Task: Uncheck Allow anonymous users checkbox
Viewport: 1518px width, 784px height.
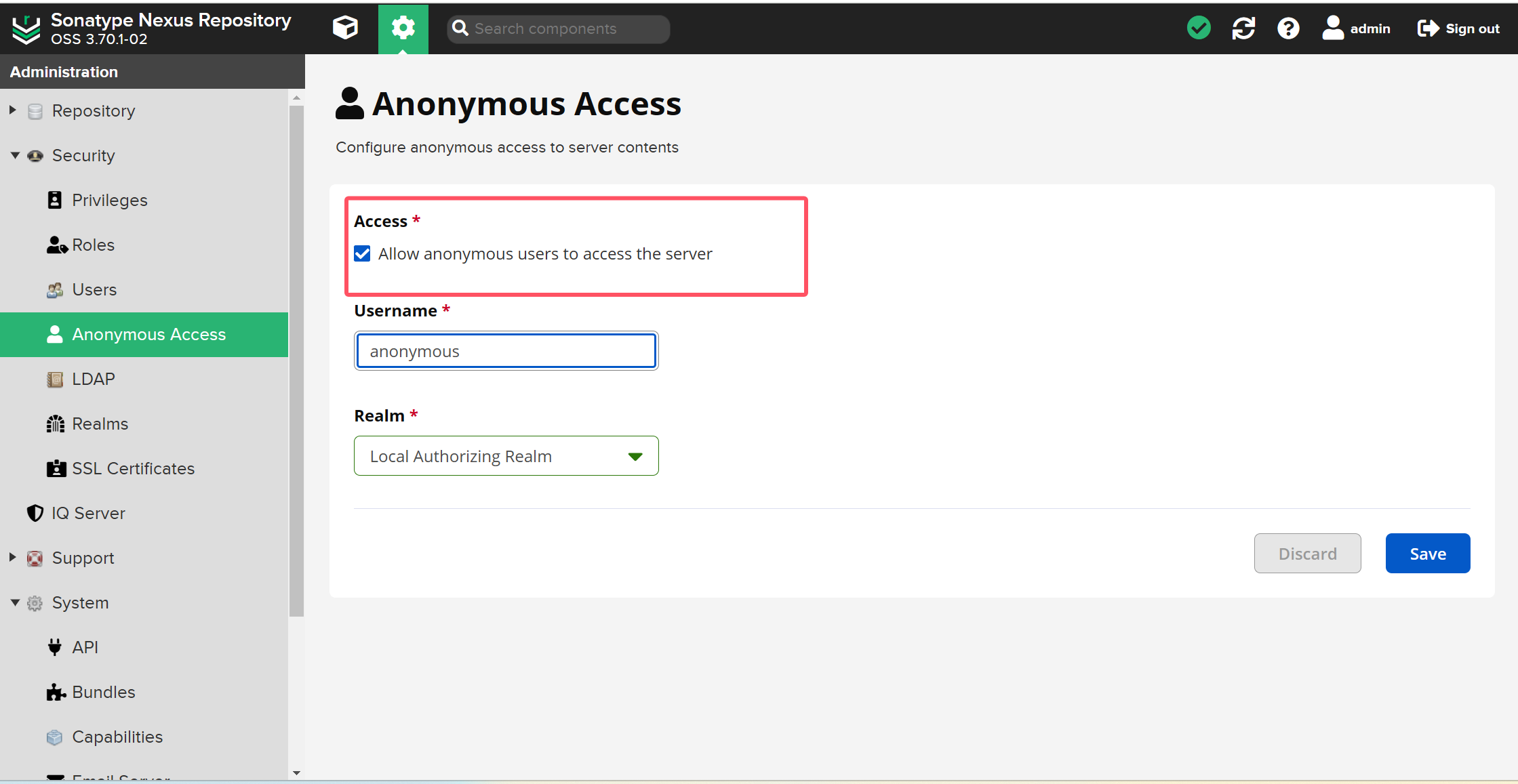Action: 363,254
